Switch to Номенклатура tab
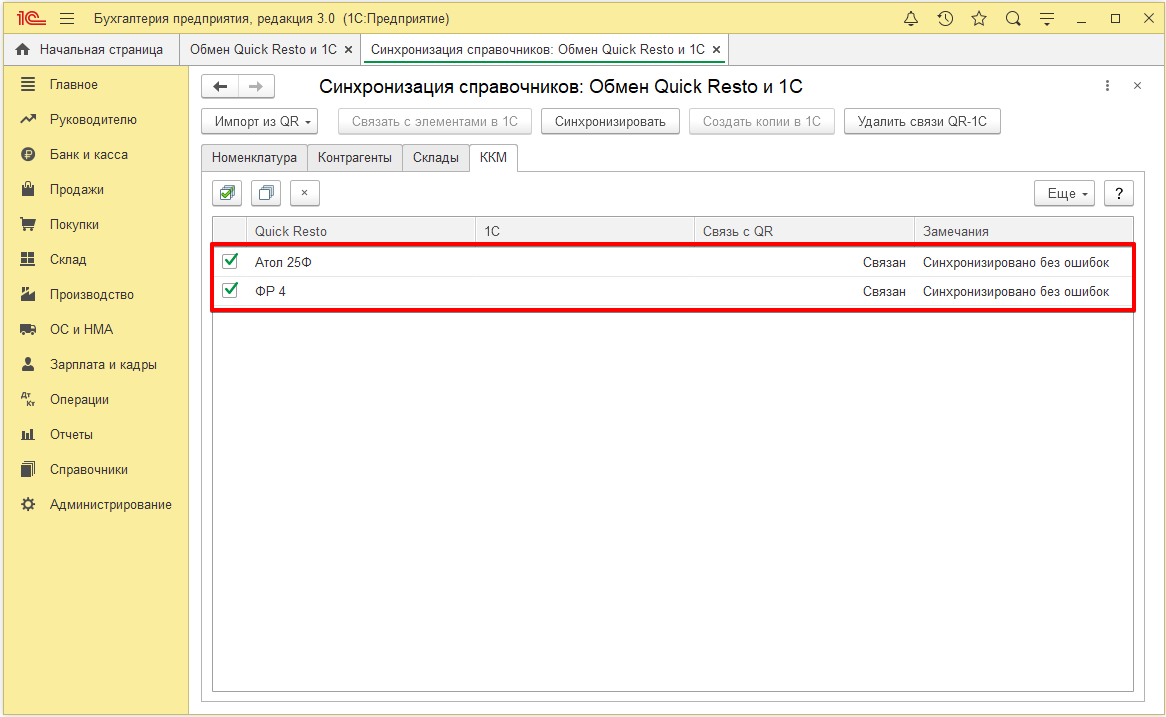Screen dimensions: 1166x717 (x=254, y=158)
